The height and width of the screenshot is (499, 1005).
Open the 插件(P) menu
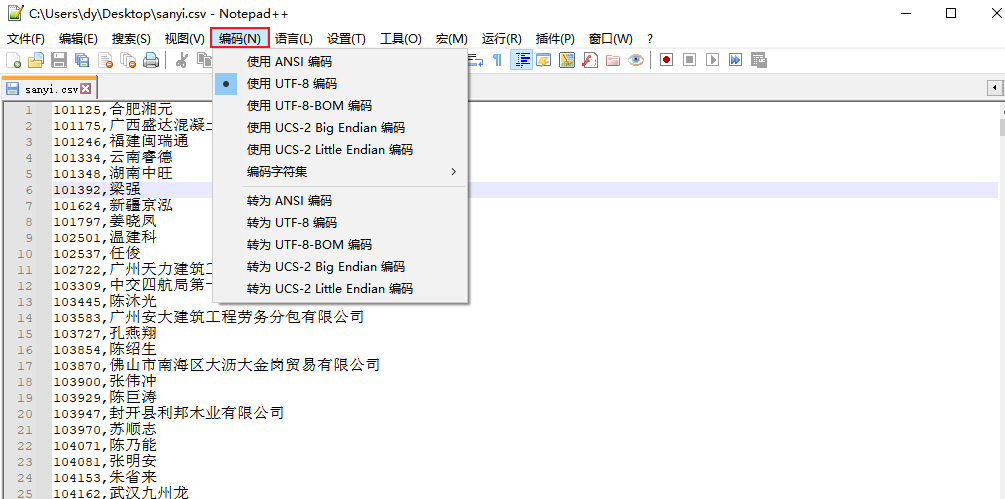coord(555,39)
